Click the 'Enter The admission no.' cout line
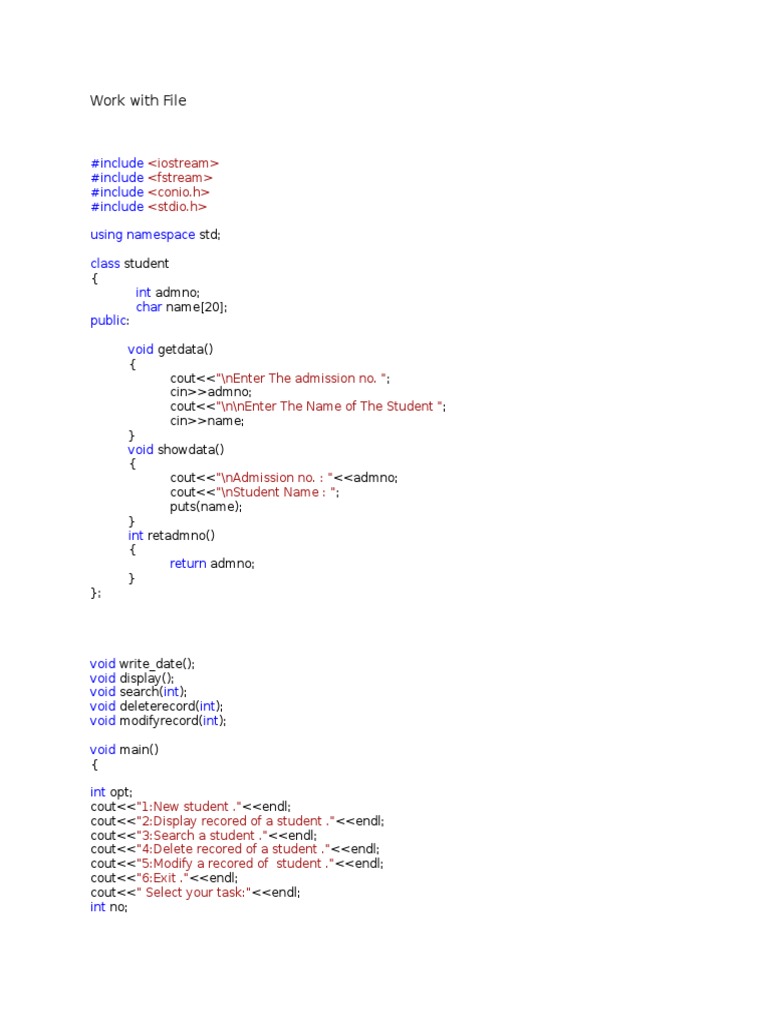The height and width of the screenshot is (1024, 768). coord(280,378)
